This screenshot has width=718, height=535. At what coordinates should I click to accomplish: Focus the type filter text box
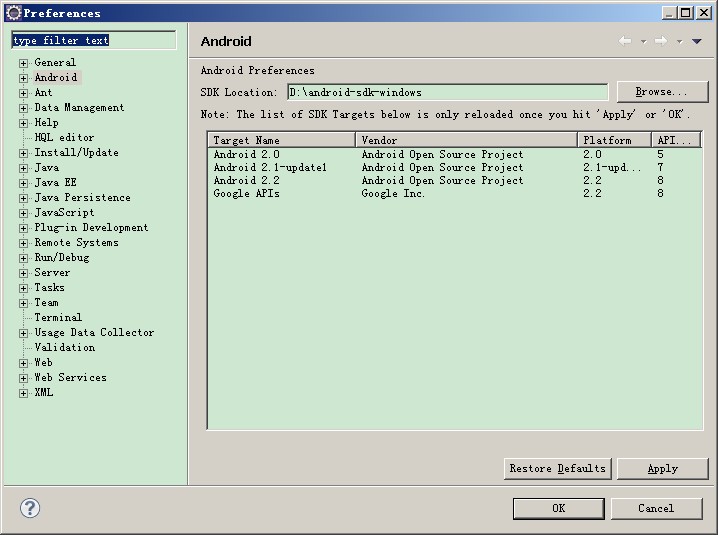click(93, 40)
